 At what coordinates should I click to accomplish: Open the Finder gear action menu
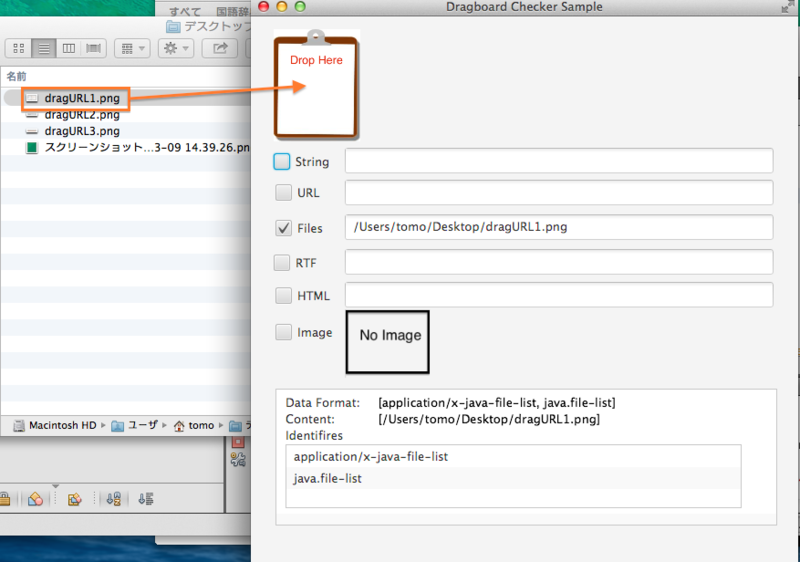[x=176, y=48]
